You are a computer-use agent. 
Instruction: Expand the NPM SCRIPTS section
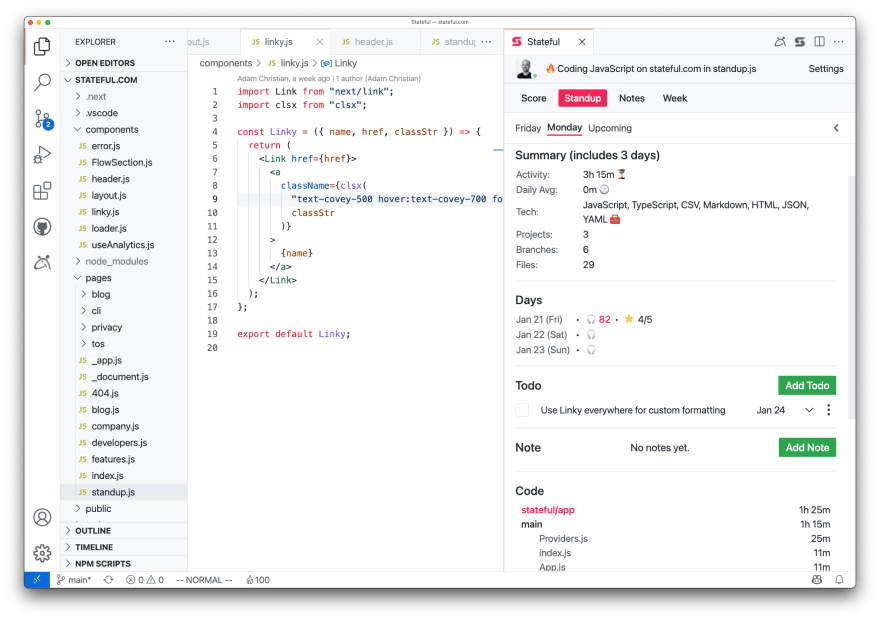tap(124, 563)
